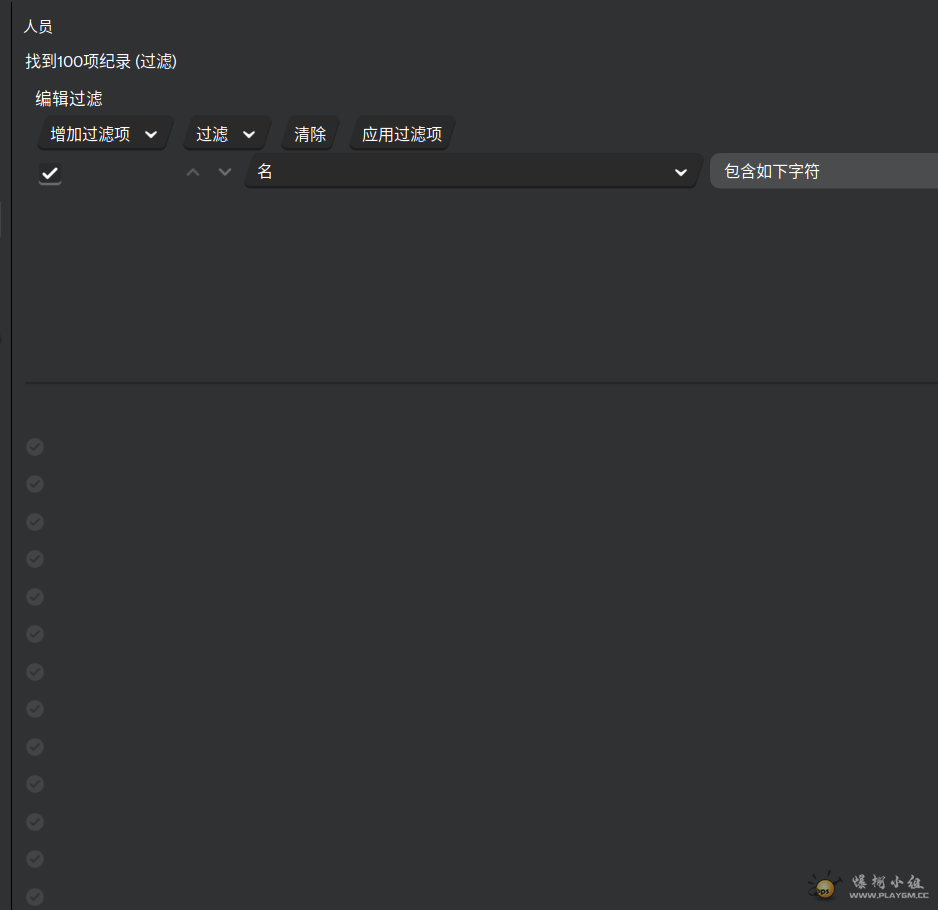Tick the third record's check circle
The height and width of the screenshot is (910, 938).
click(x=35, y=522)
